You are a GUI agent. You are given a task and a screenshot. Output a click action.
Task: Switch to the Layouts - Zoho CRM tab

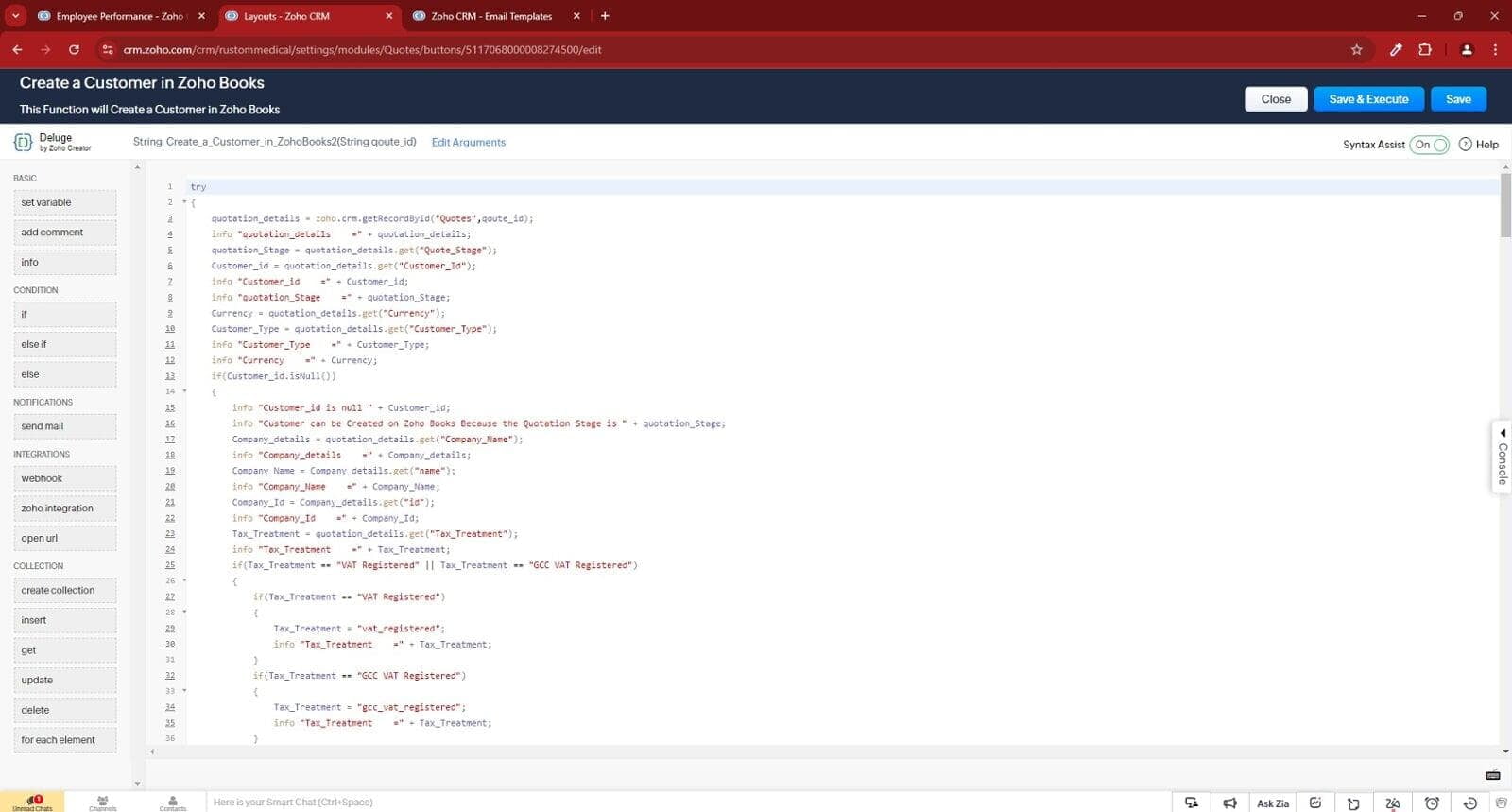pos(309,16)
